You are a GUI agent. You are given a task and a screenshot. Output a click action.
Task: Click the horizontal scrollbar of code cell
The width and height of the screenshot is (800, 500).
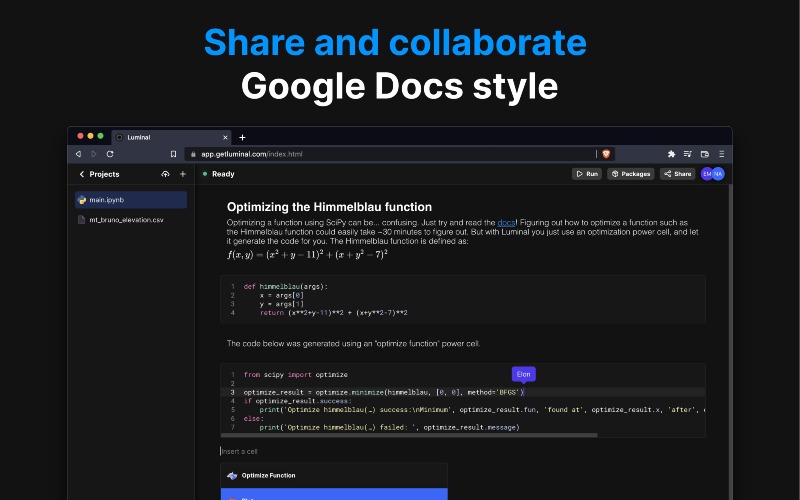[409, 435]
